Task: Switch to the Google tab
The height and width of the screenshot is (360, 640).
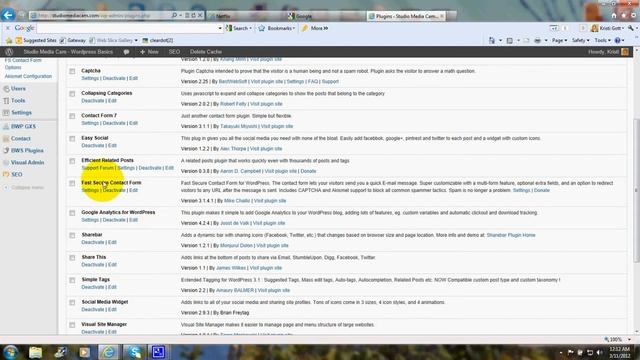Action: click(x=325, y=16)
